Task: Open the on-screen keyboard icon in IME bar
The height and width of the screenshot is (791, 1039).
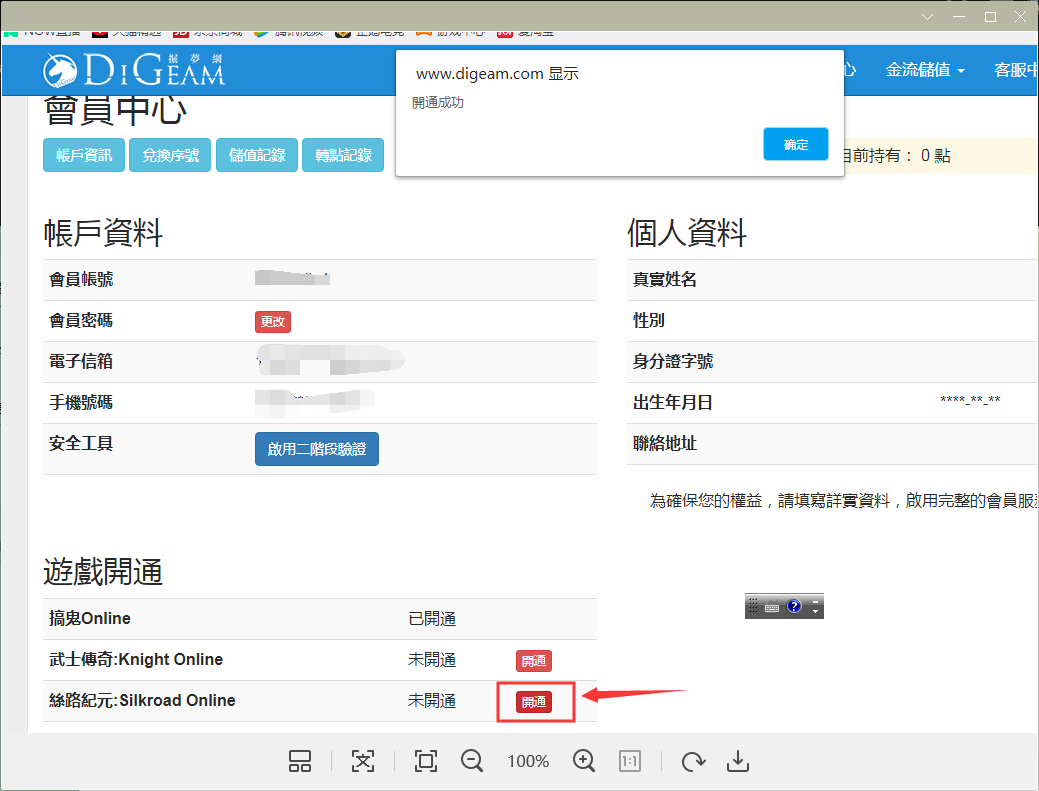Action: click(772, 606)
